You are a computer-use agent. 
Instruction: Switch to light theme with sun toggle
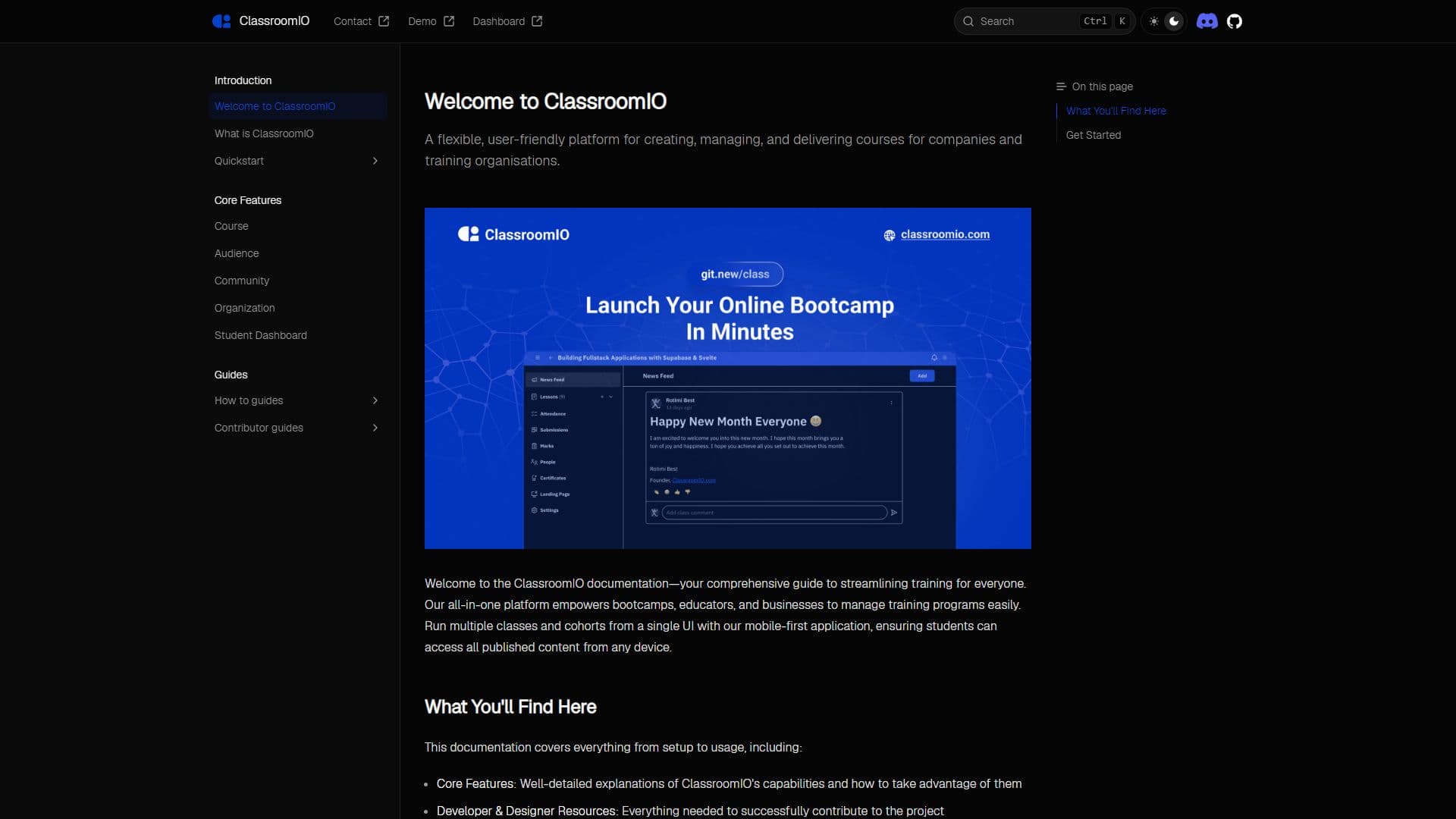(x=1154, y=21)
